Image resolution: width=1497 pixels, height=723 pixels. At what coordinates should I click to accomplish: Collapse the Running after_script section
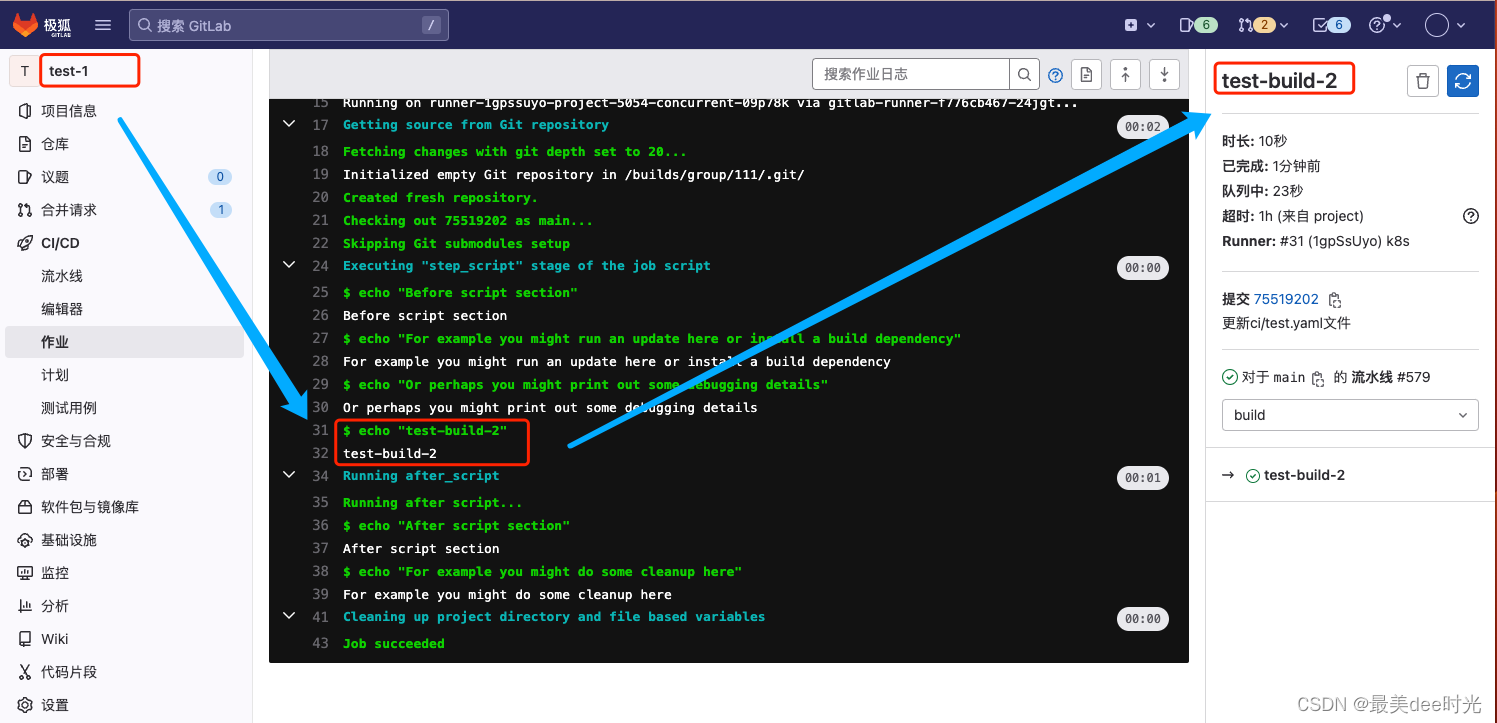tap(289, 476)
